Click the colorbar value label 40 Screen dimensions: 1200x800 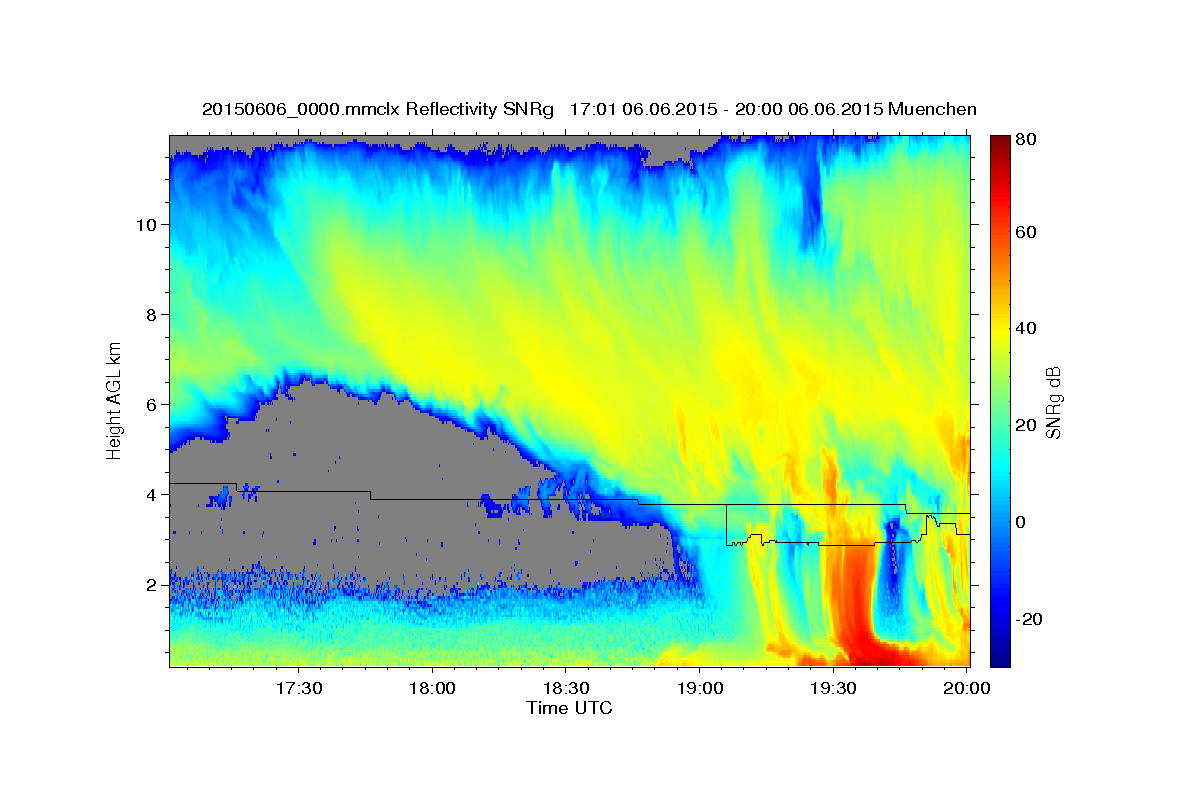[x=1026, y=328]
